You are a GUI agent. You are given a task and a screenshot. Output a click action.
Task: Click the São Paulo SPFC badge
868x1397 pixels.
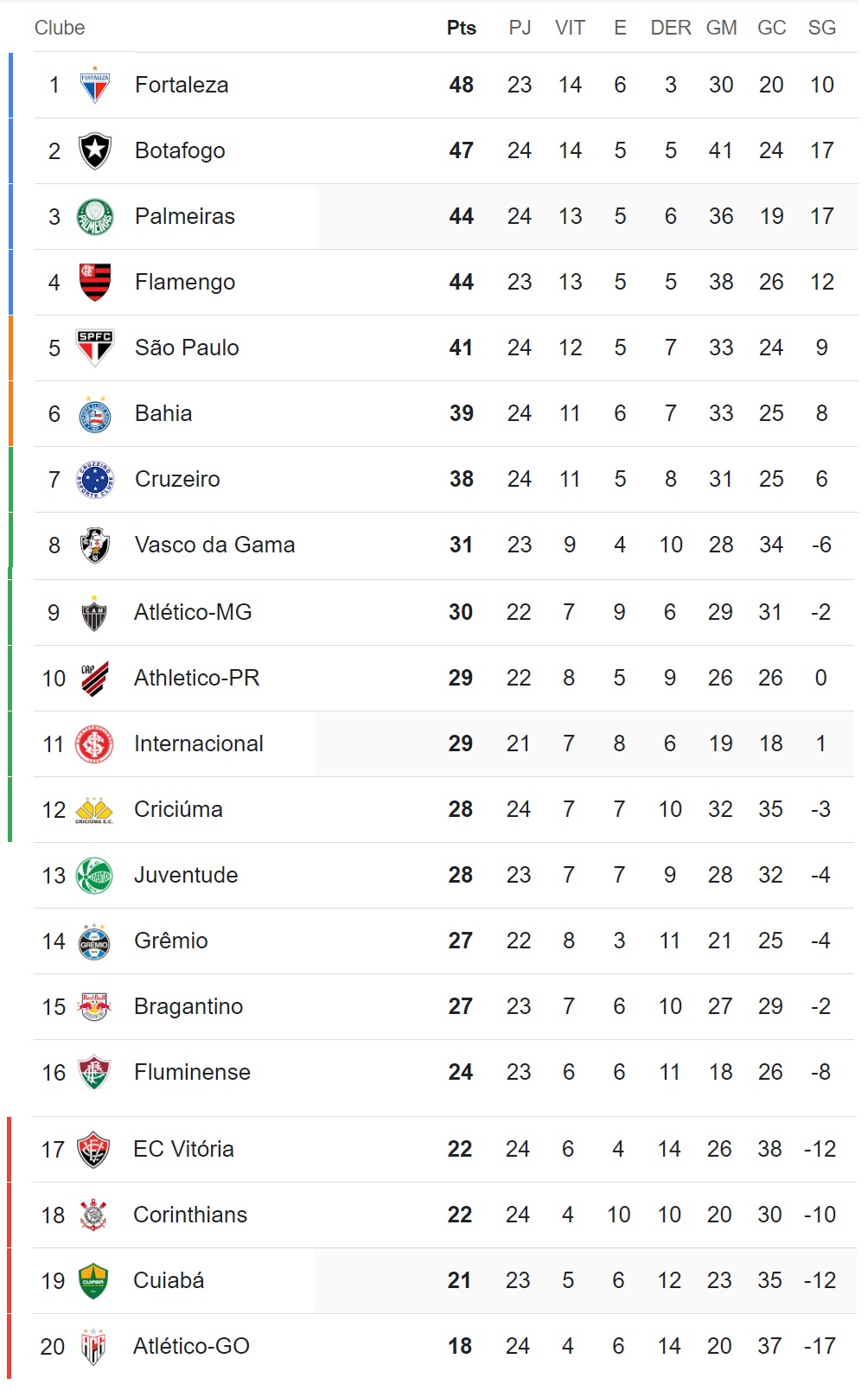95,348
